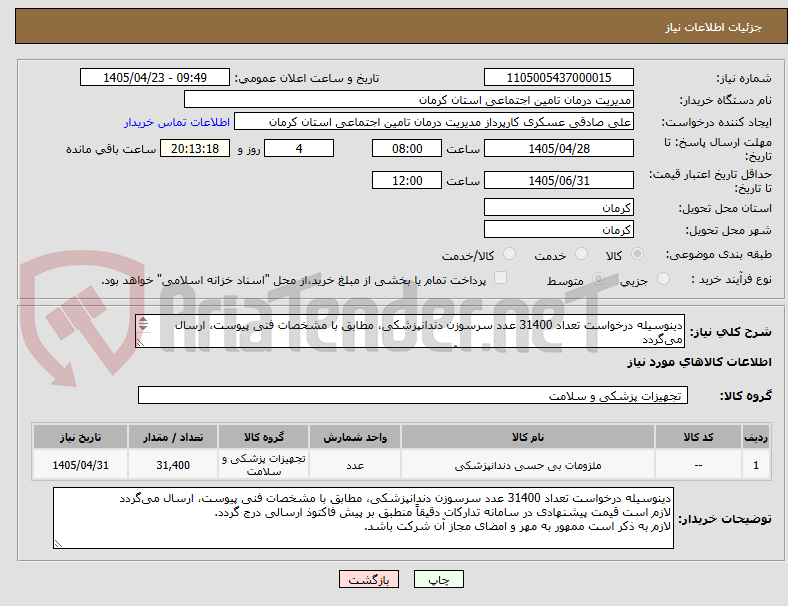Click the announcement date field 1405/04/23 - 09:49

[x=155, y=77]
